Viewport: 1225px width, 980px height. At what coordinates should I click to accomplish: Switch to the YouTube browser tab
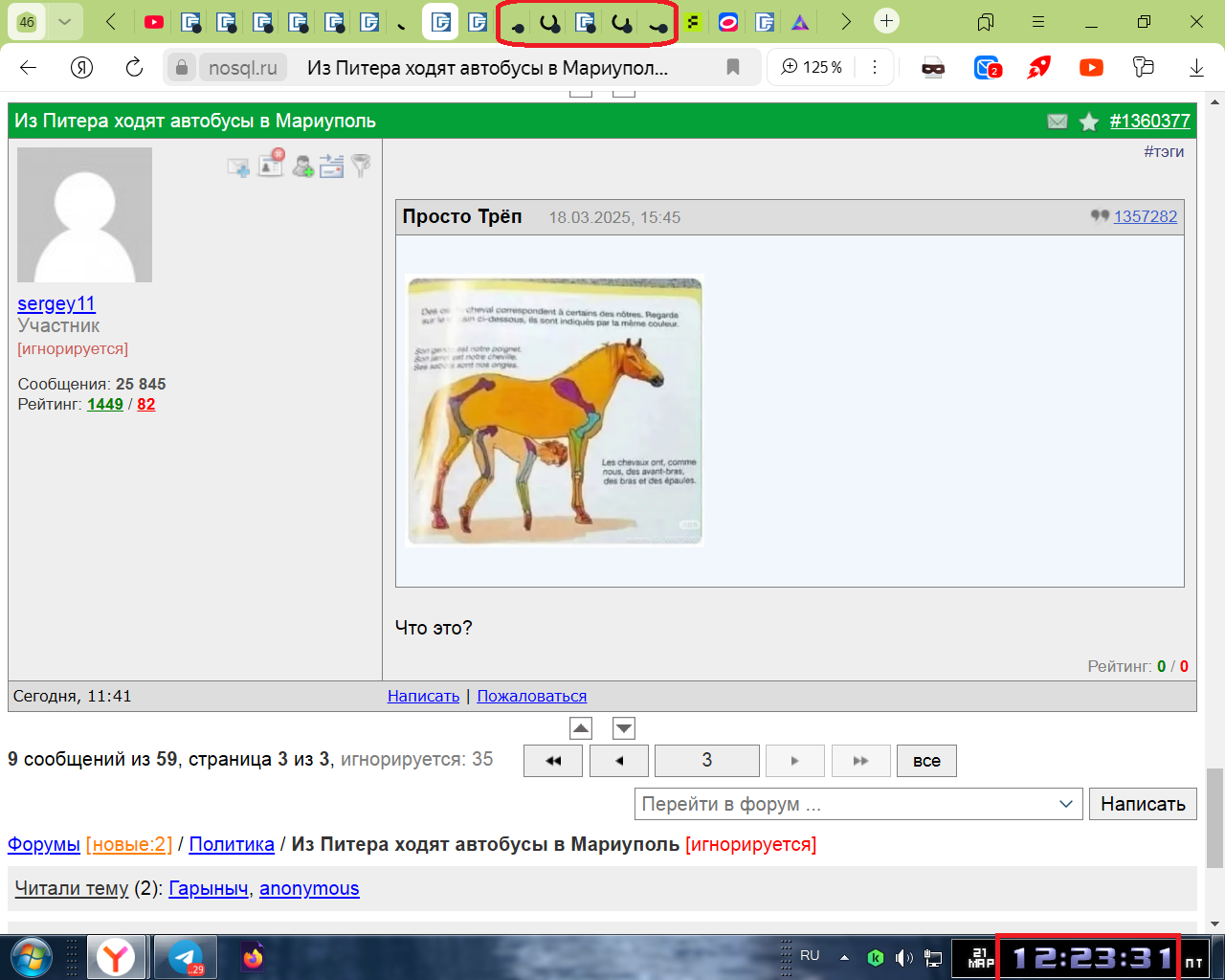[x=153, y=21]
